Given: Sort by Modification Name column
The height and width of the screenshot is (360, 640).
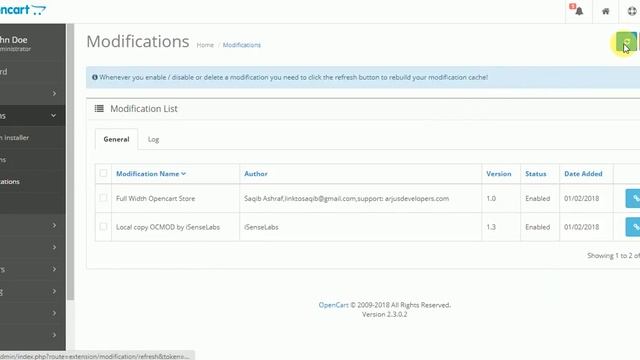Looking at the screenshot, I should (151, 173).
